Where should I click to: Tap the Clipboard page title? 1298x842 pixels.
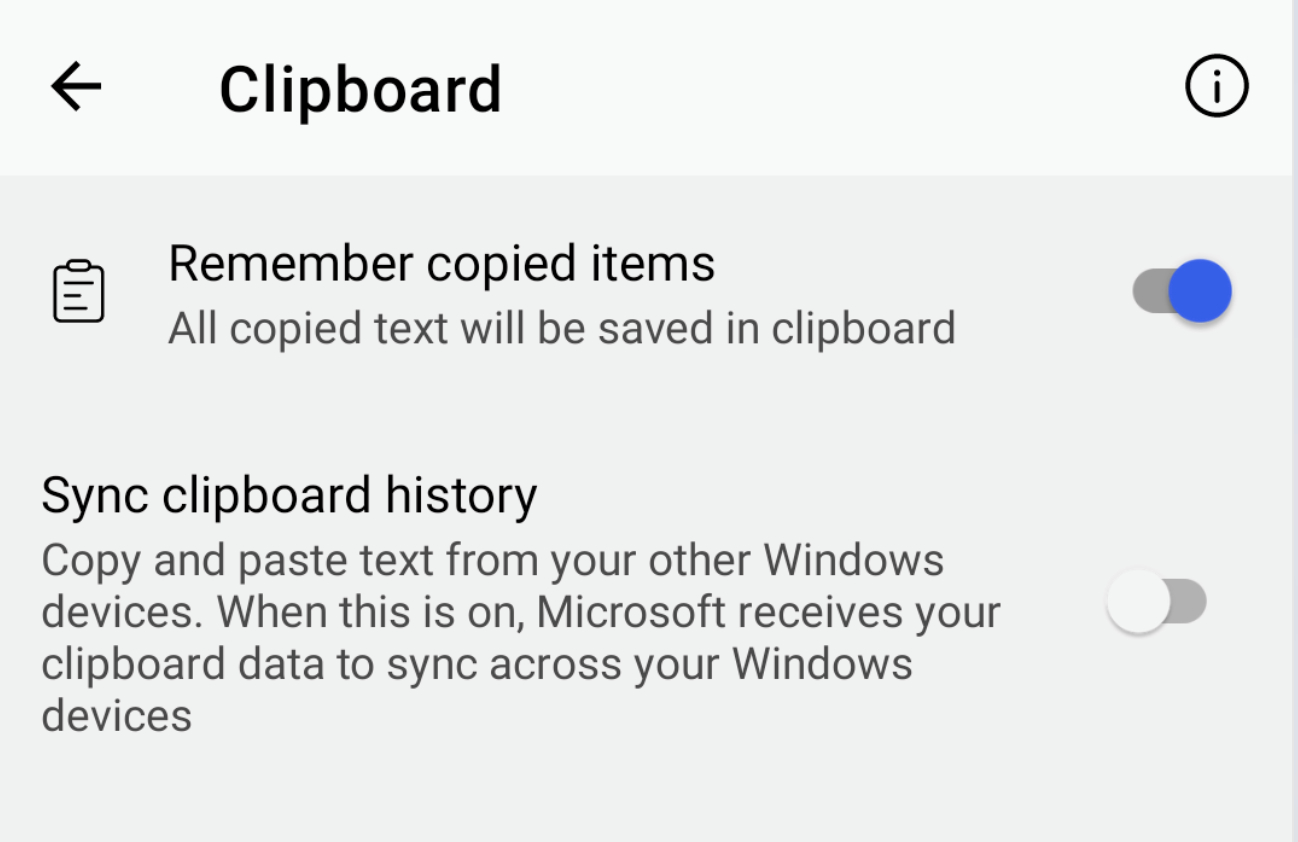[362, 88]
